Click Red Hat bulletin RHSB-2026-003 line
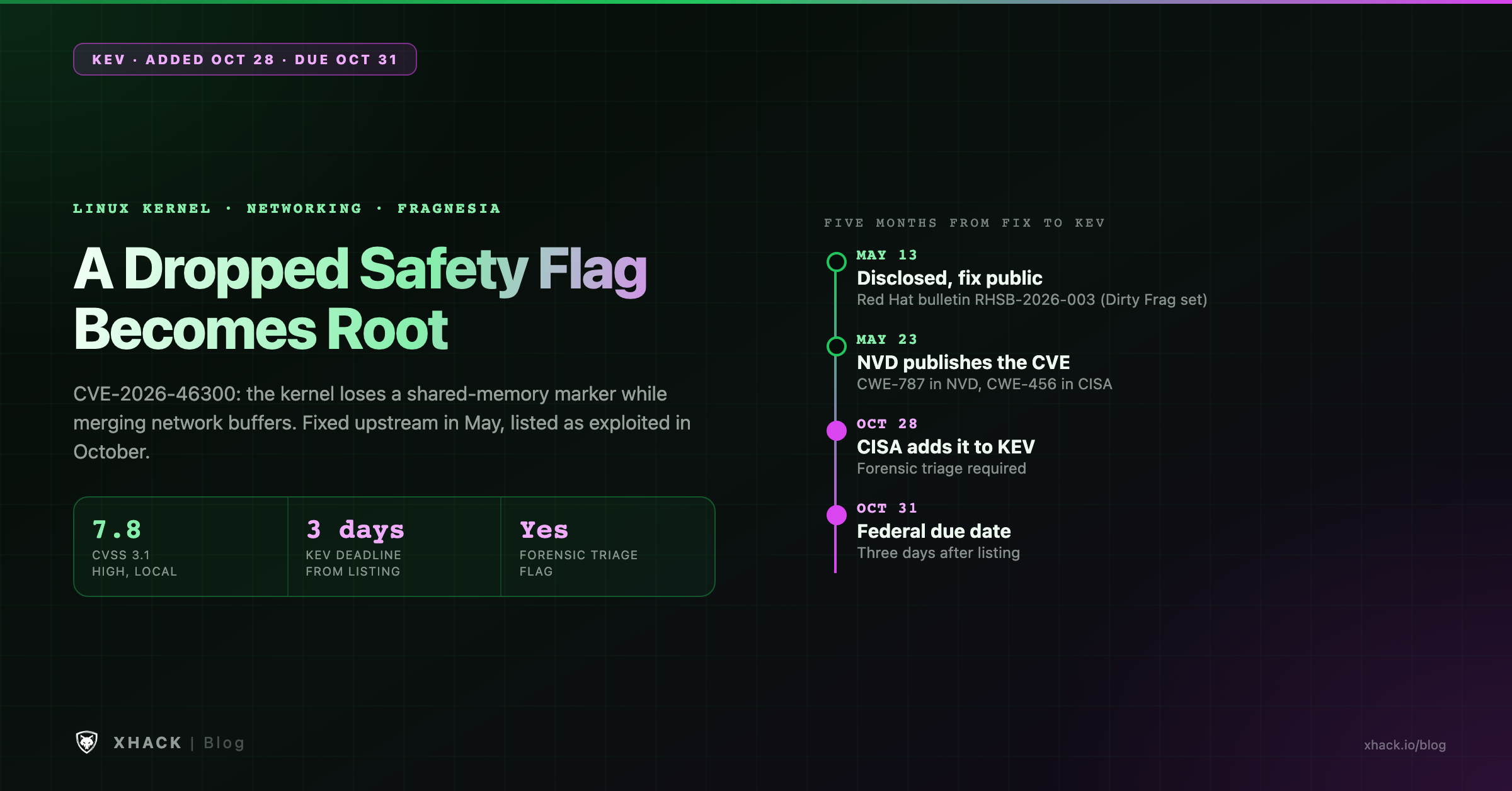This screenshot has width=1512, height=791. tap(1032, 300)
